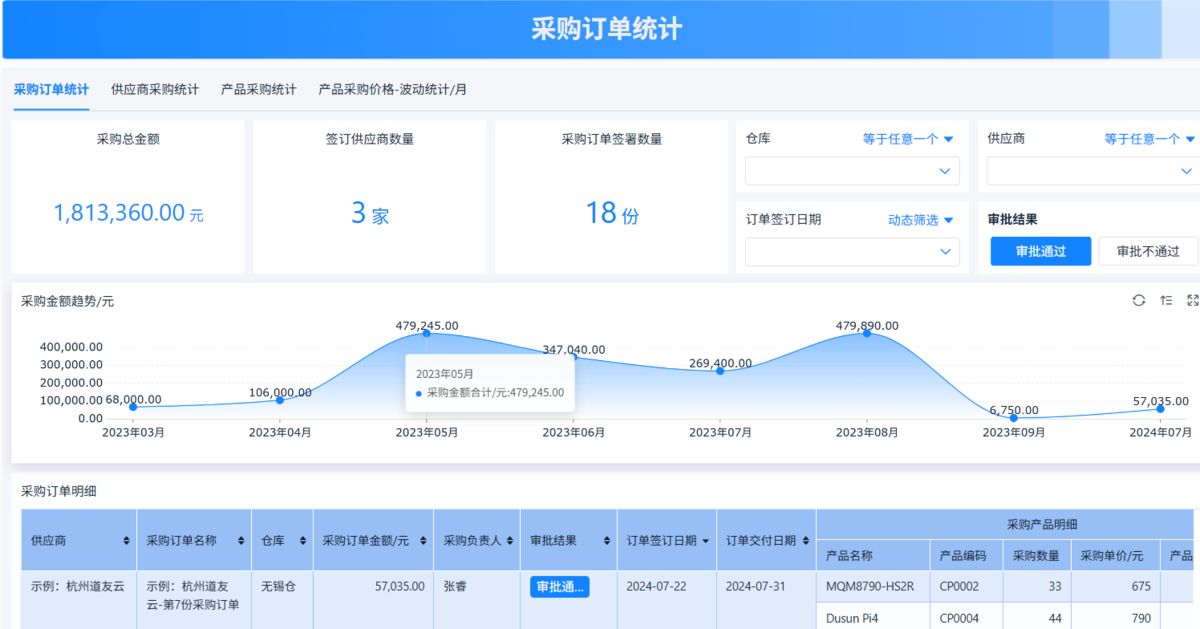Sort by 采购订单金额/元 column arrow
Screen dimensions: 1200x629
point(423,541)
